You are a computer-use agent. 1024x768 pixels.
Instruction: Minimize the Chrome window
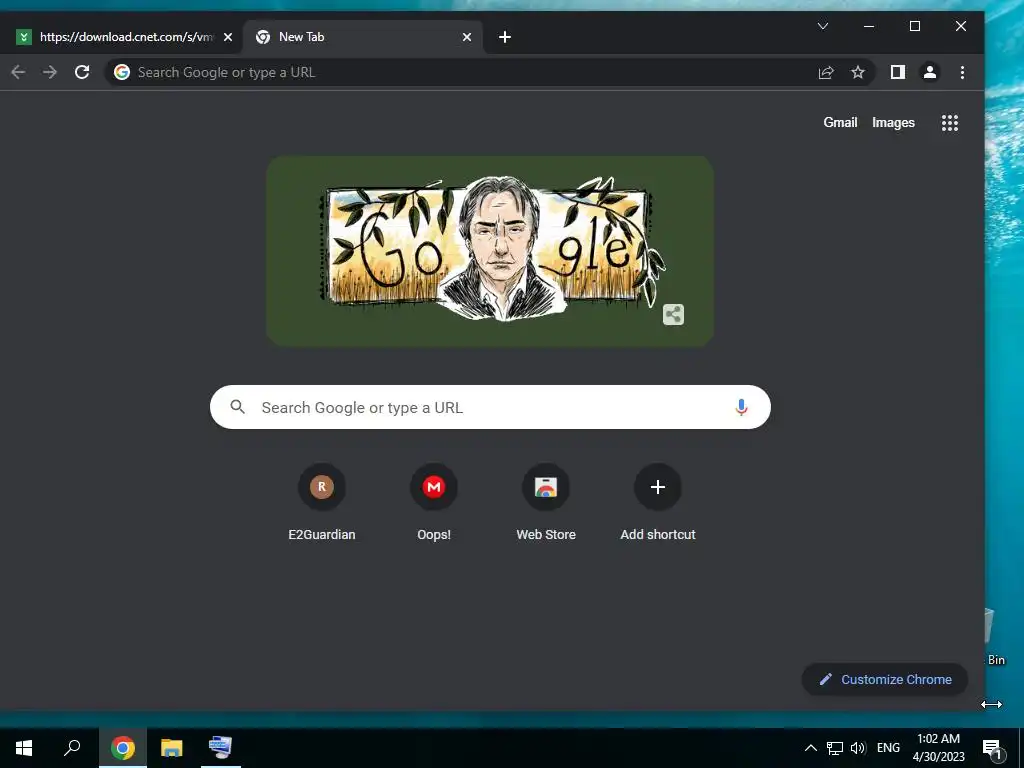869,26
